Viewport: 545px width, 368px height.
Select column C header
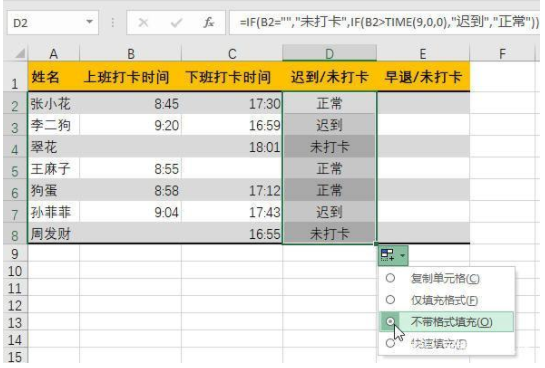pos(232,54)
